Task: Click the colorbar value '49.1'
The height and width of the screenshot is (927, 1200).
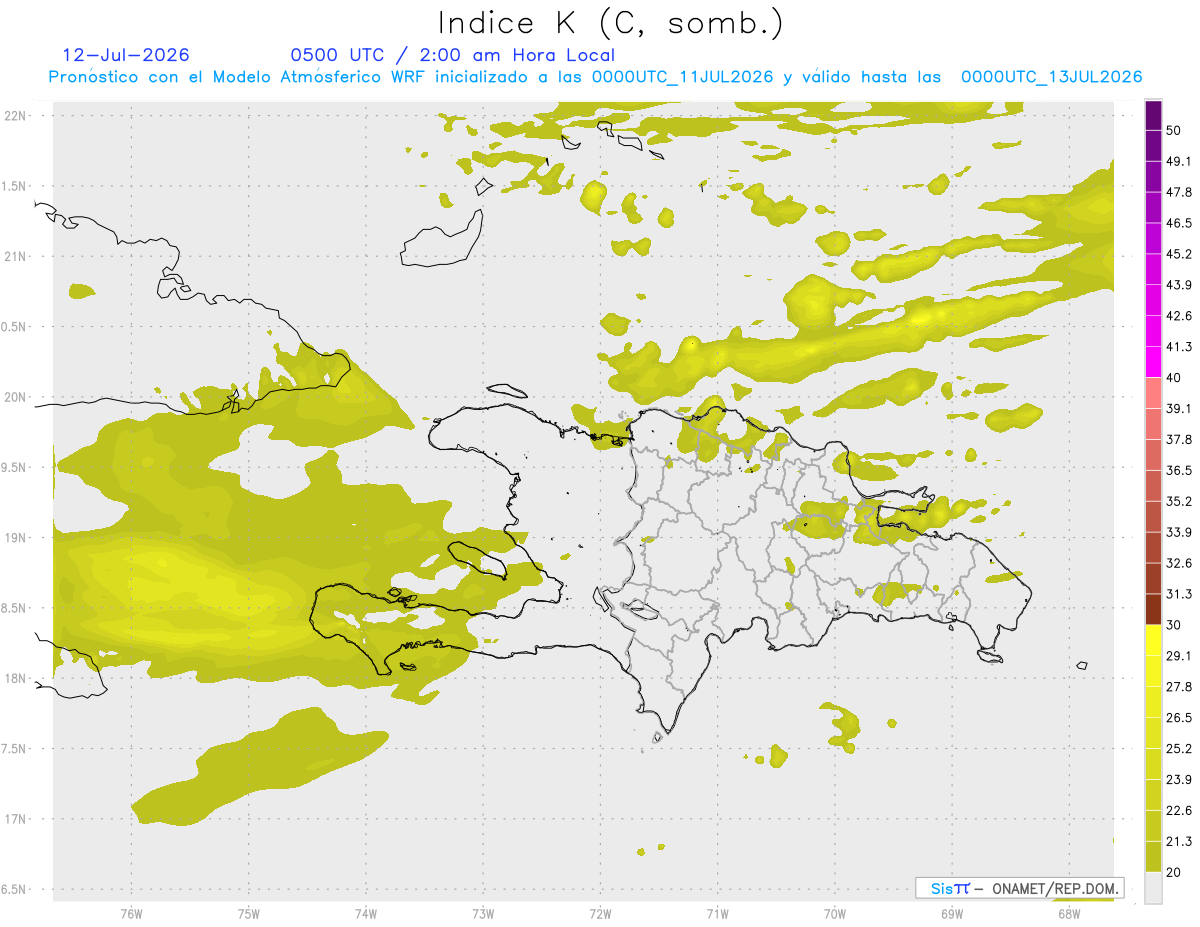Action: (x=1179, y=161)
